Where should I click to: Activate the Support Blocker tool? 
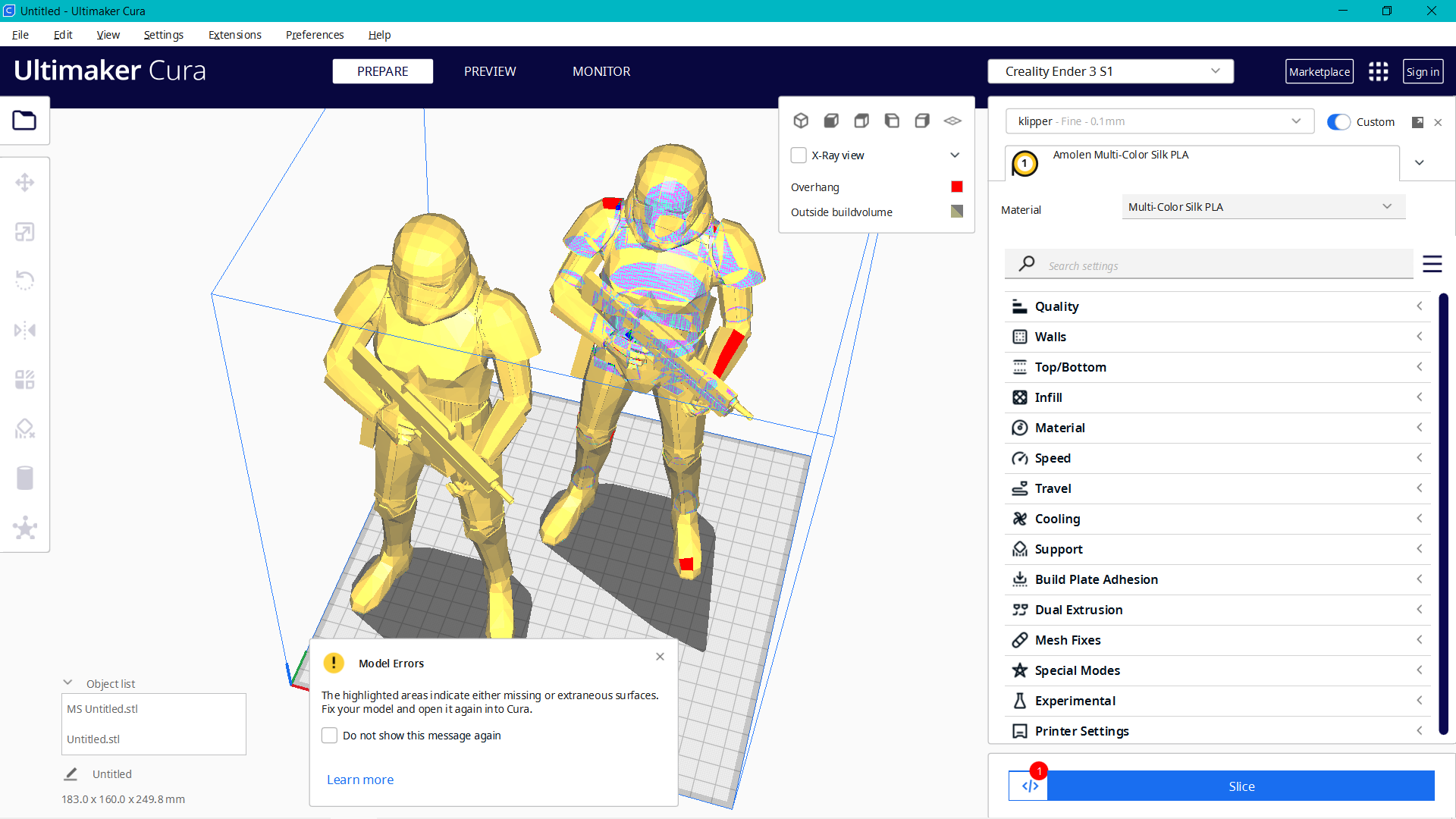(25, 428)
